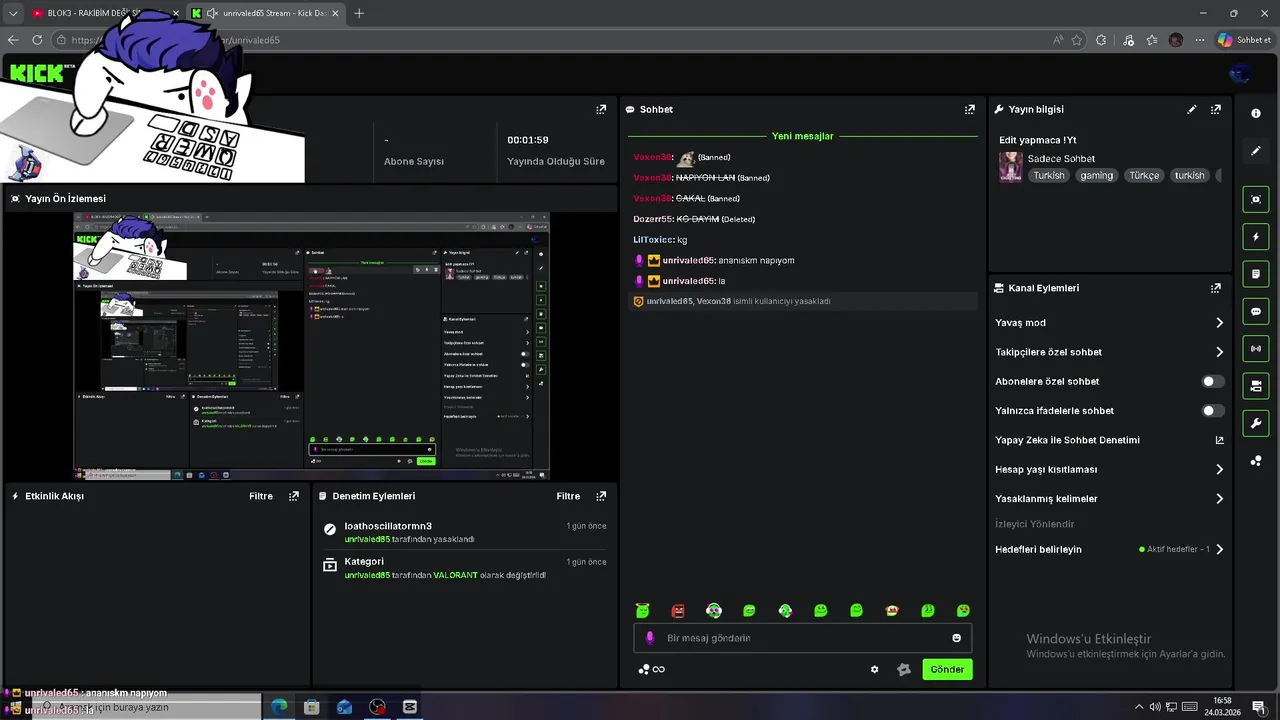
Task: Click Yeni mesajlar banner in chat
Action: click(802, 136)
